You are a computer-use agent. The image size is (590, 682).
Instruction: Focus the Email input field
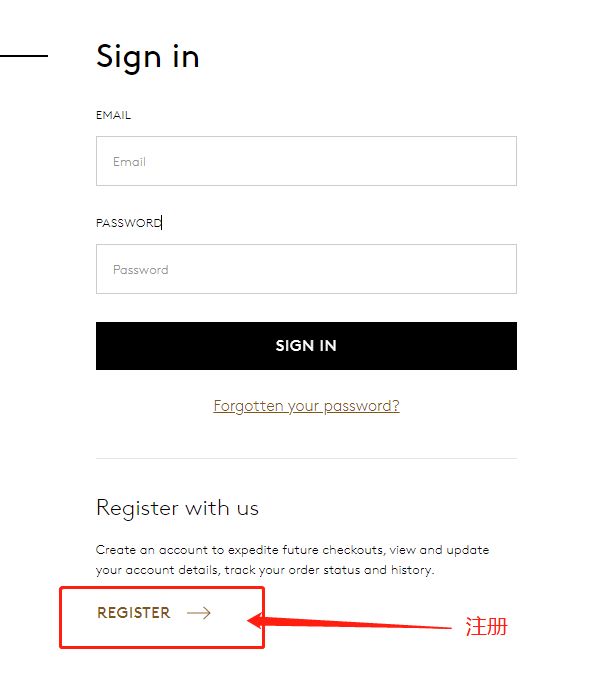[306, 161]
